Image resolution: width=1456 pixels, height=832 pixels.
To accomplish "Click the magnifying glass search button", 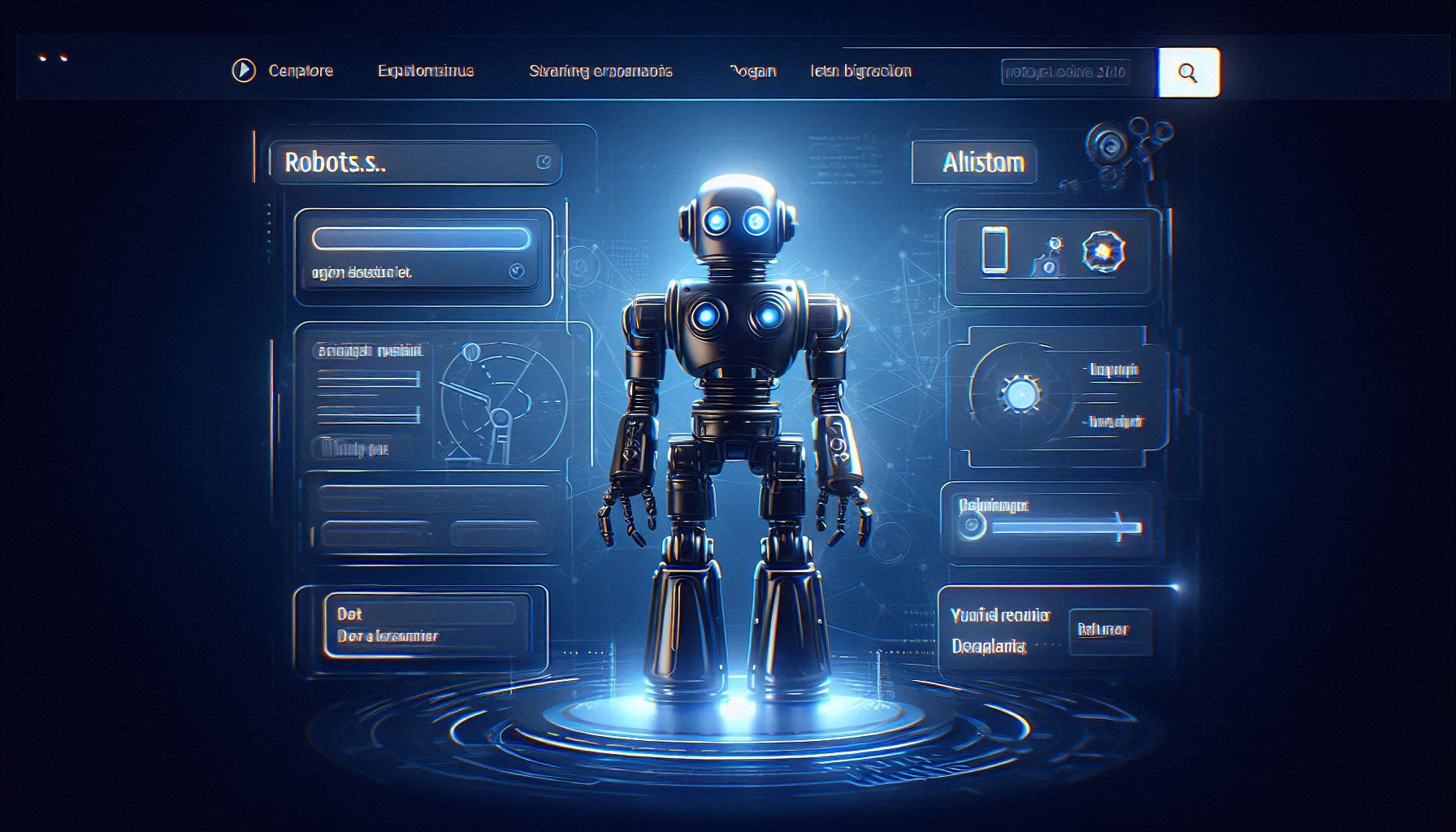I will point(1188,73).
